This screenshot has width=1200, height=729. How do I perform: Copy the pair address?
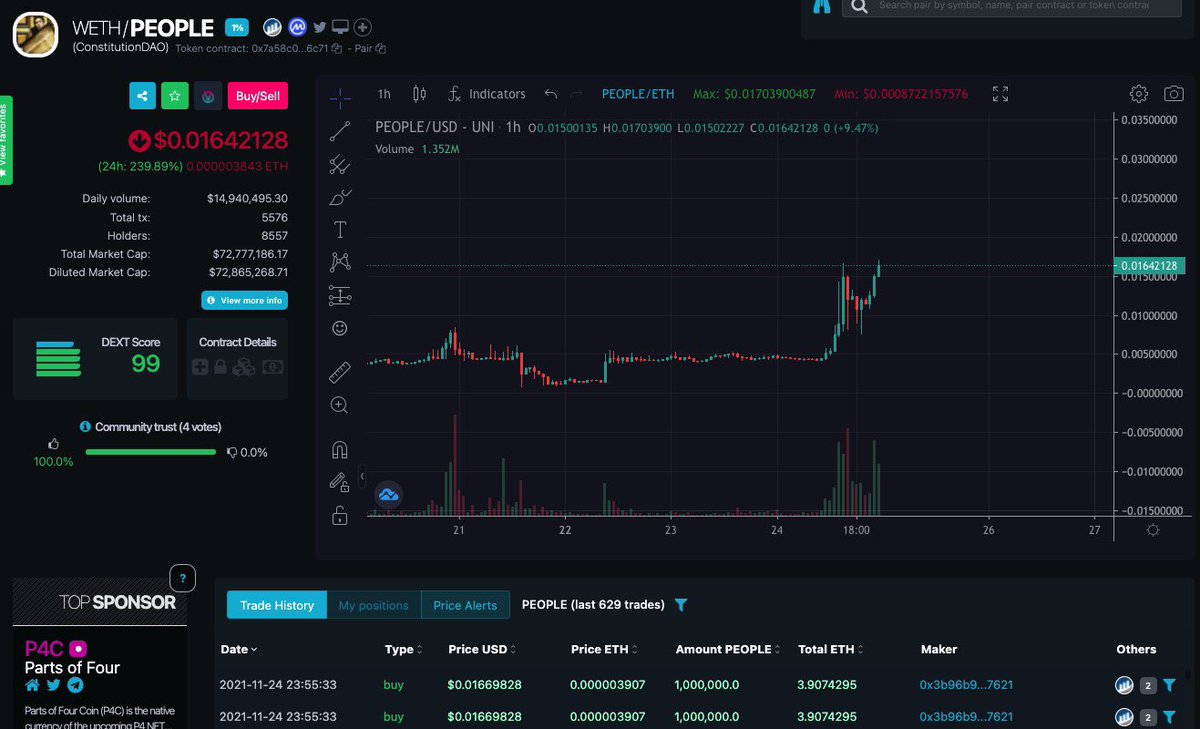381,48
